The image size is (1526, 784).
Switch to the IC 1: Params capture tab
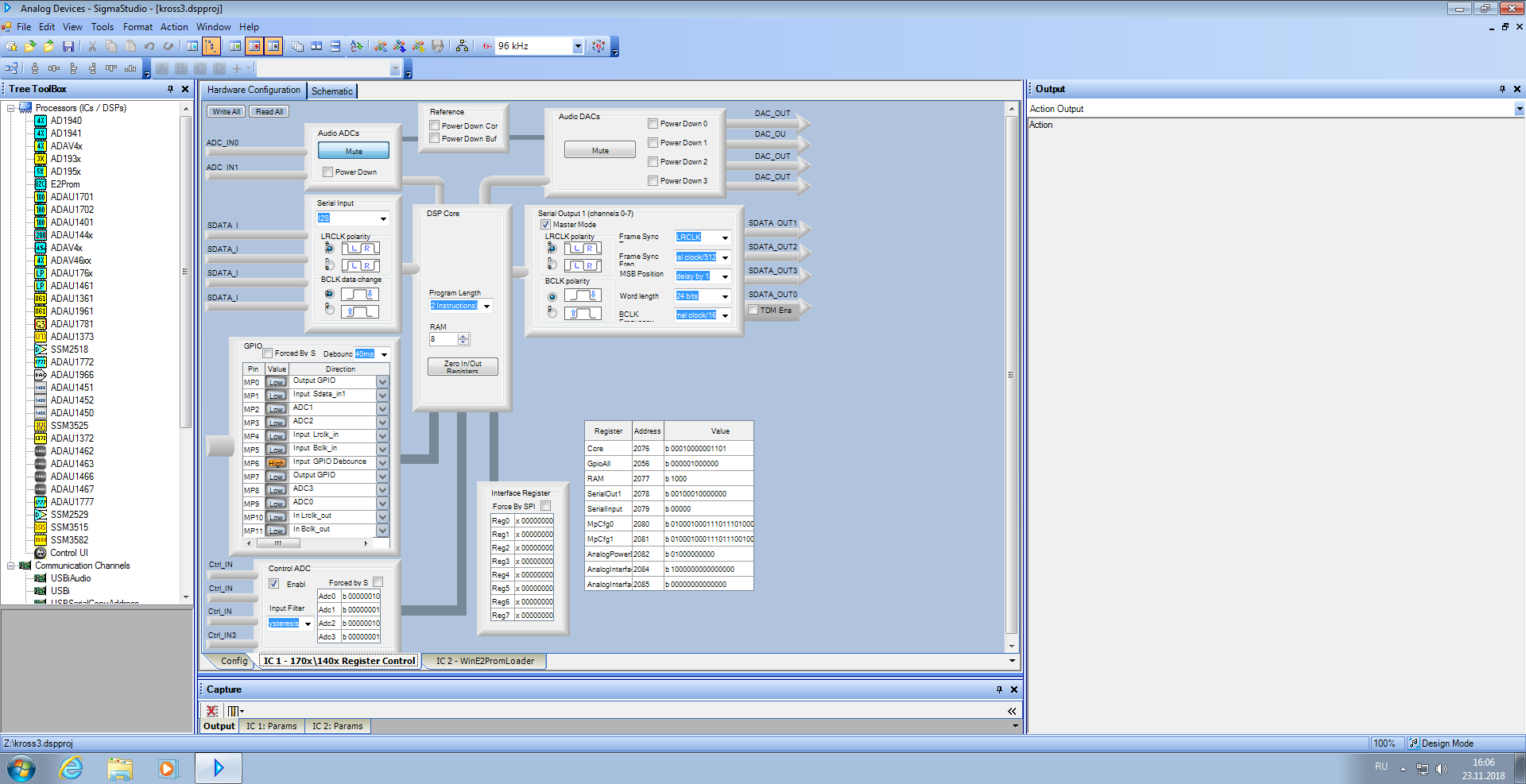coord(271,726)
